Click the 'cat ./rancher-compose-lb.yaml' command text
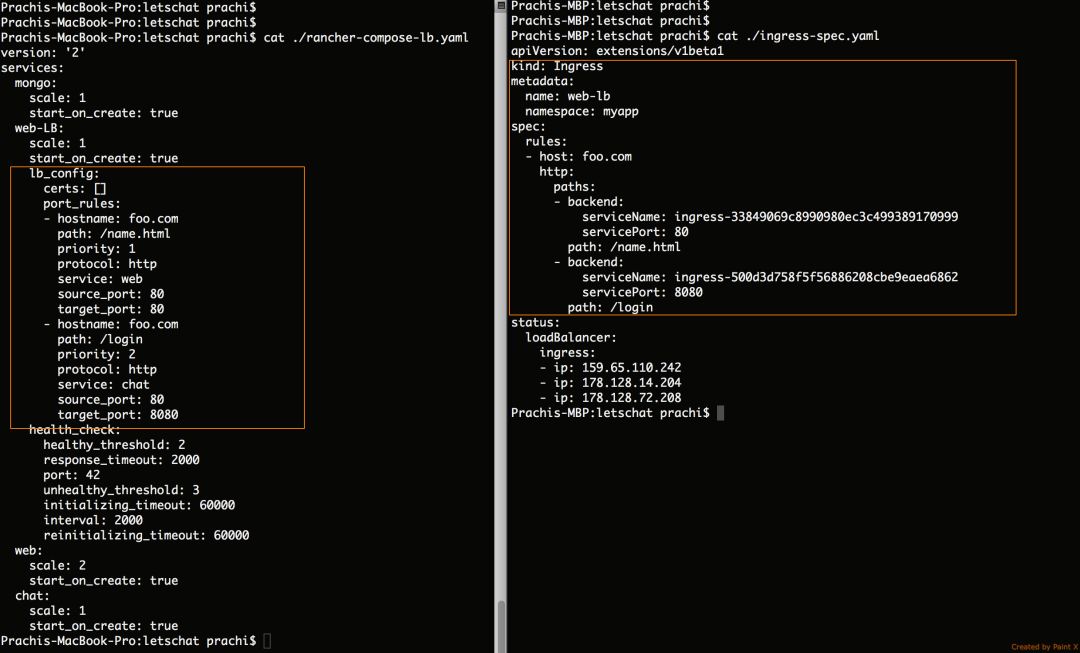The height and width of the screenshot is (653, 1080). (366, 38)
